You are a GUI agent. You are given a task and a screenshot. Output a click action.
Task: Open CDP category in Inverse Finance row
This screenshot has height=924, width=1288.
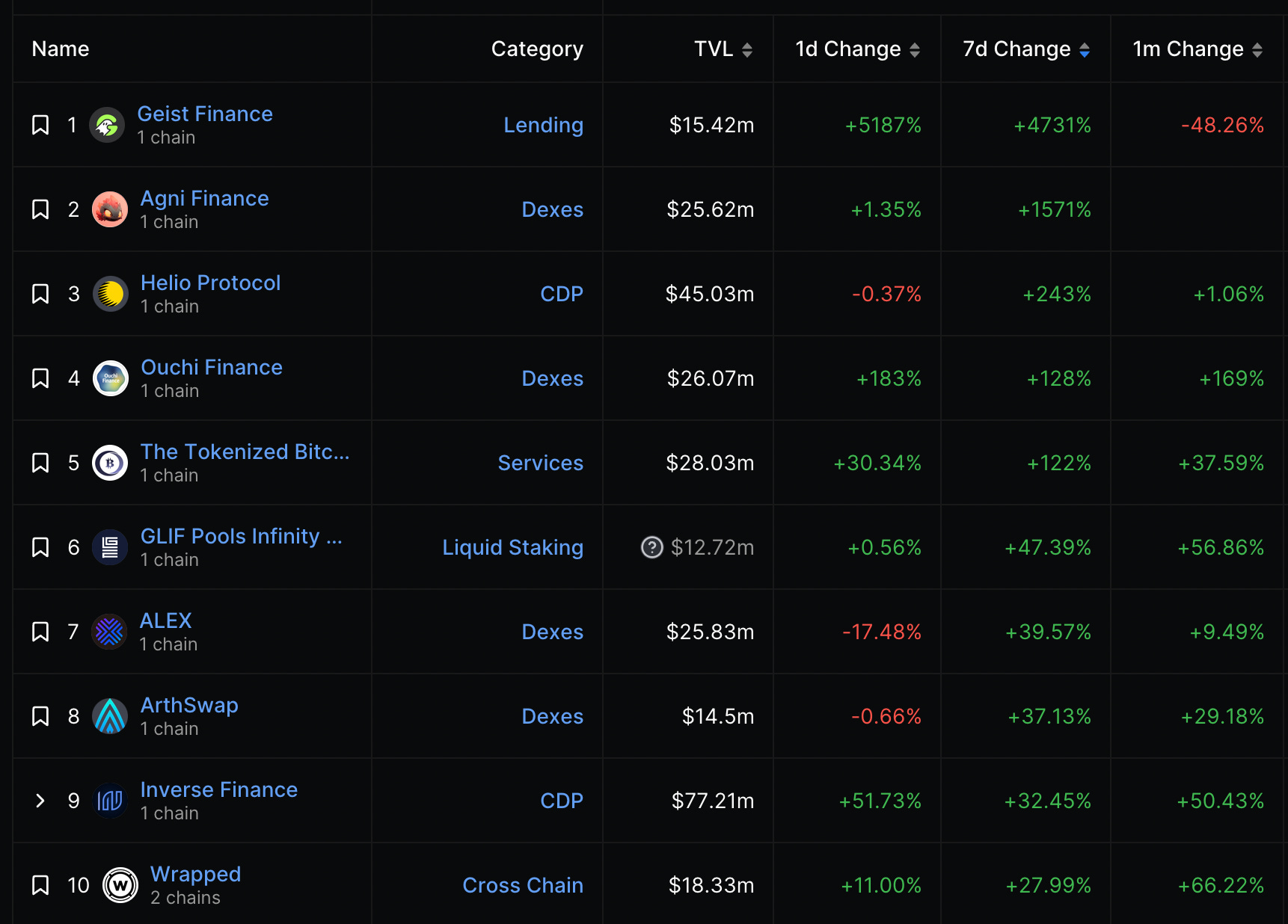pyautogui.click(x=562, y=801)
